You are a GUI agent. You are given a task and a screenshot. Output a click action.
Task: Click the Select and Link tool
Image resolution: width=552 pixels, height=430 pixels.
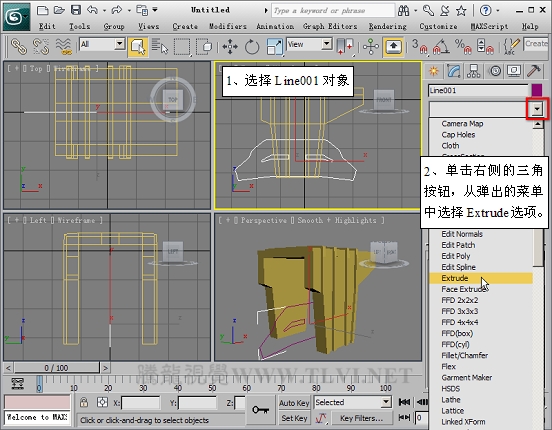click(x=19, y=47)
